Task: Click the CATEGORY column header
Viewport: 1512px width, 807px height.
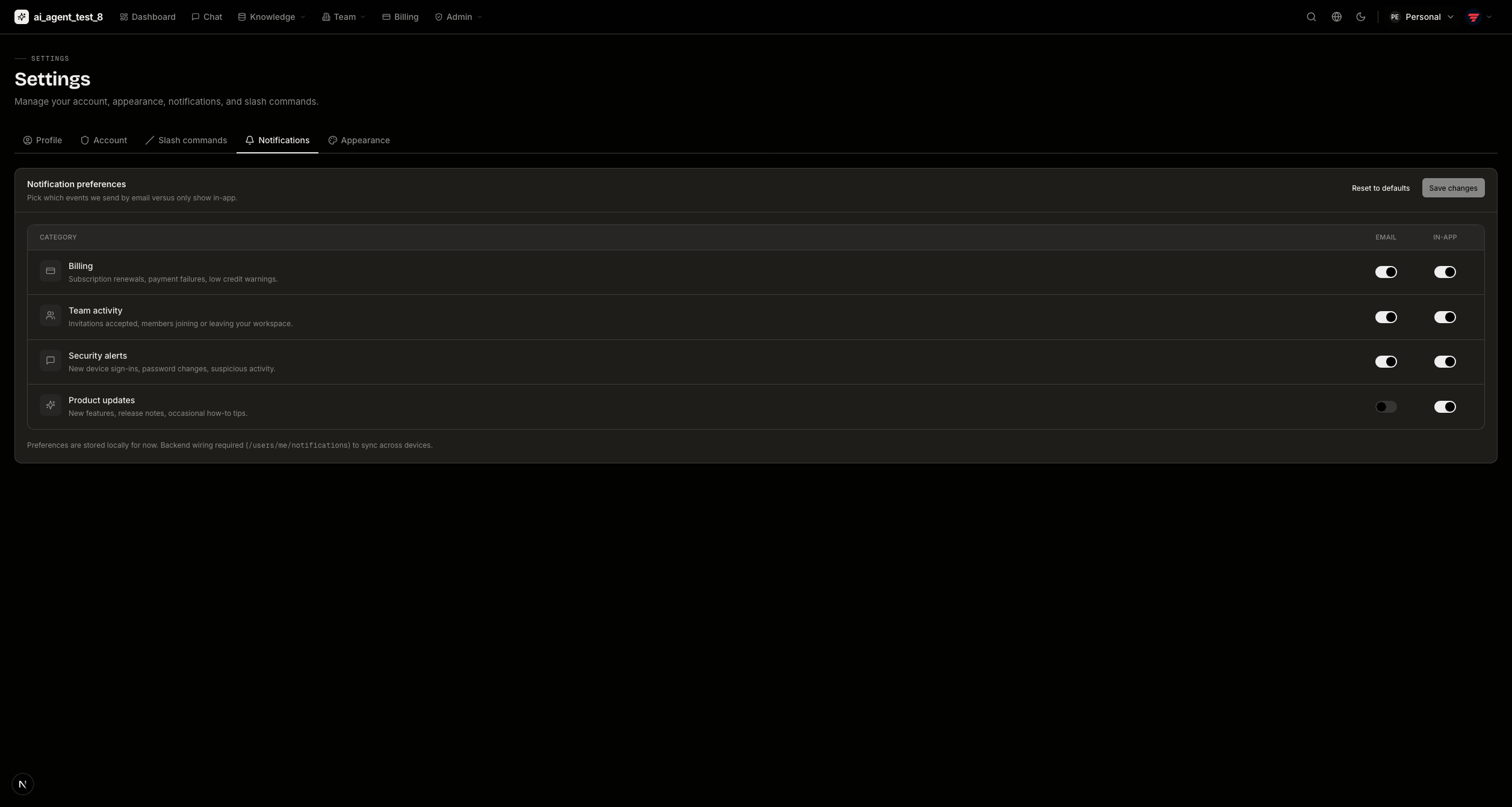Action: [x=58, y=237]
